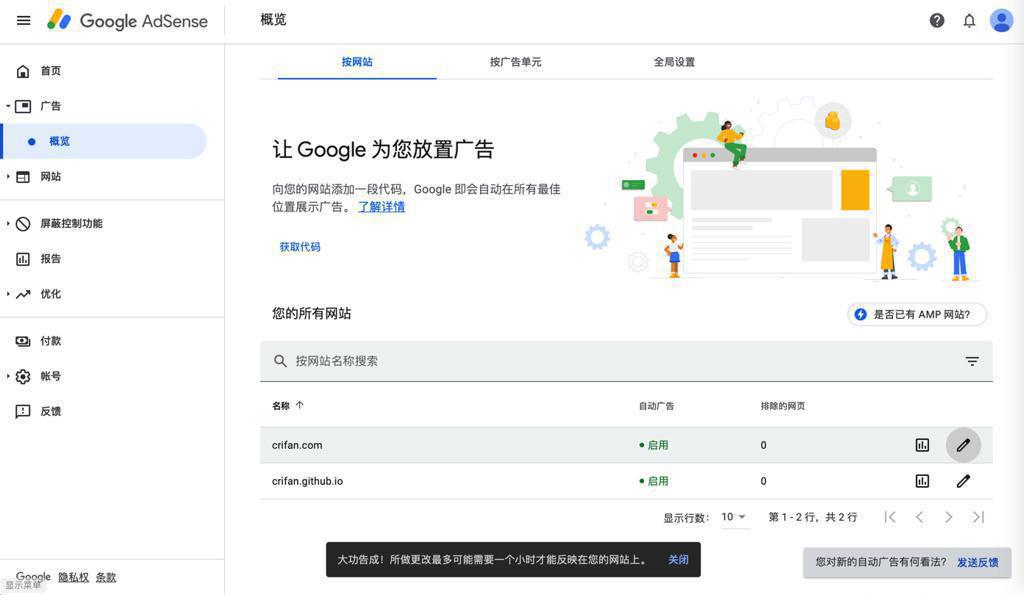Viewport: 1024px width, 595px height.
Task: Open the hamburger main menu
Action: [x=24, y=20]
